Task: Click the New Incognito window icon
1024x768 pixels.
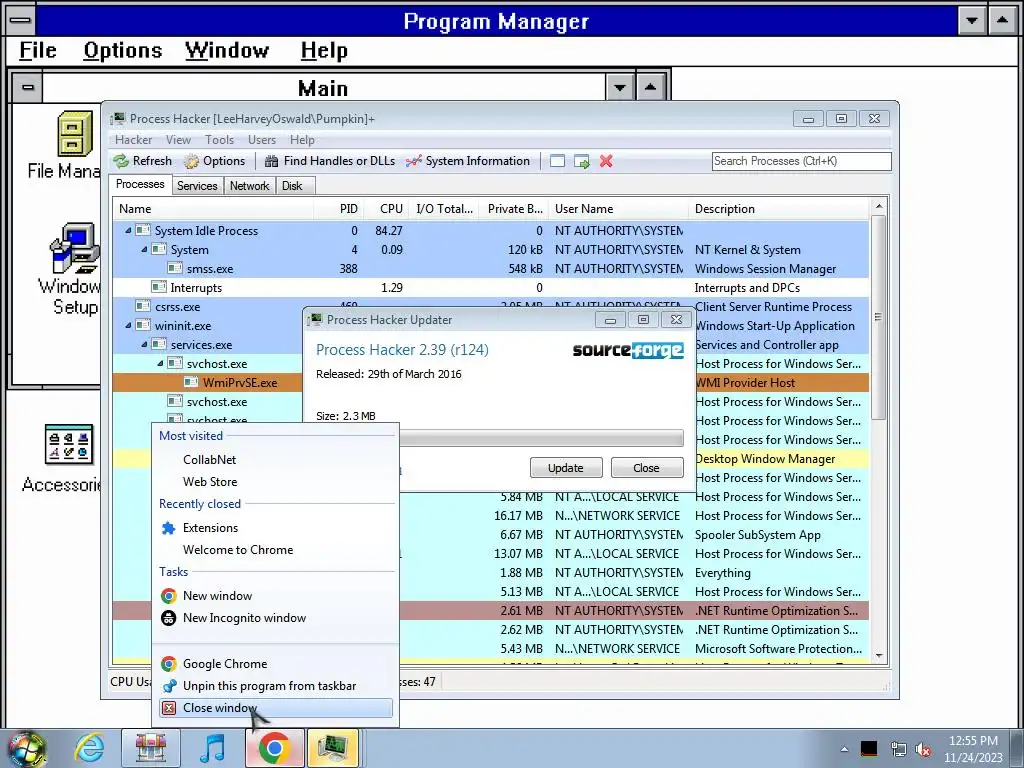Action: pos(168,618)
